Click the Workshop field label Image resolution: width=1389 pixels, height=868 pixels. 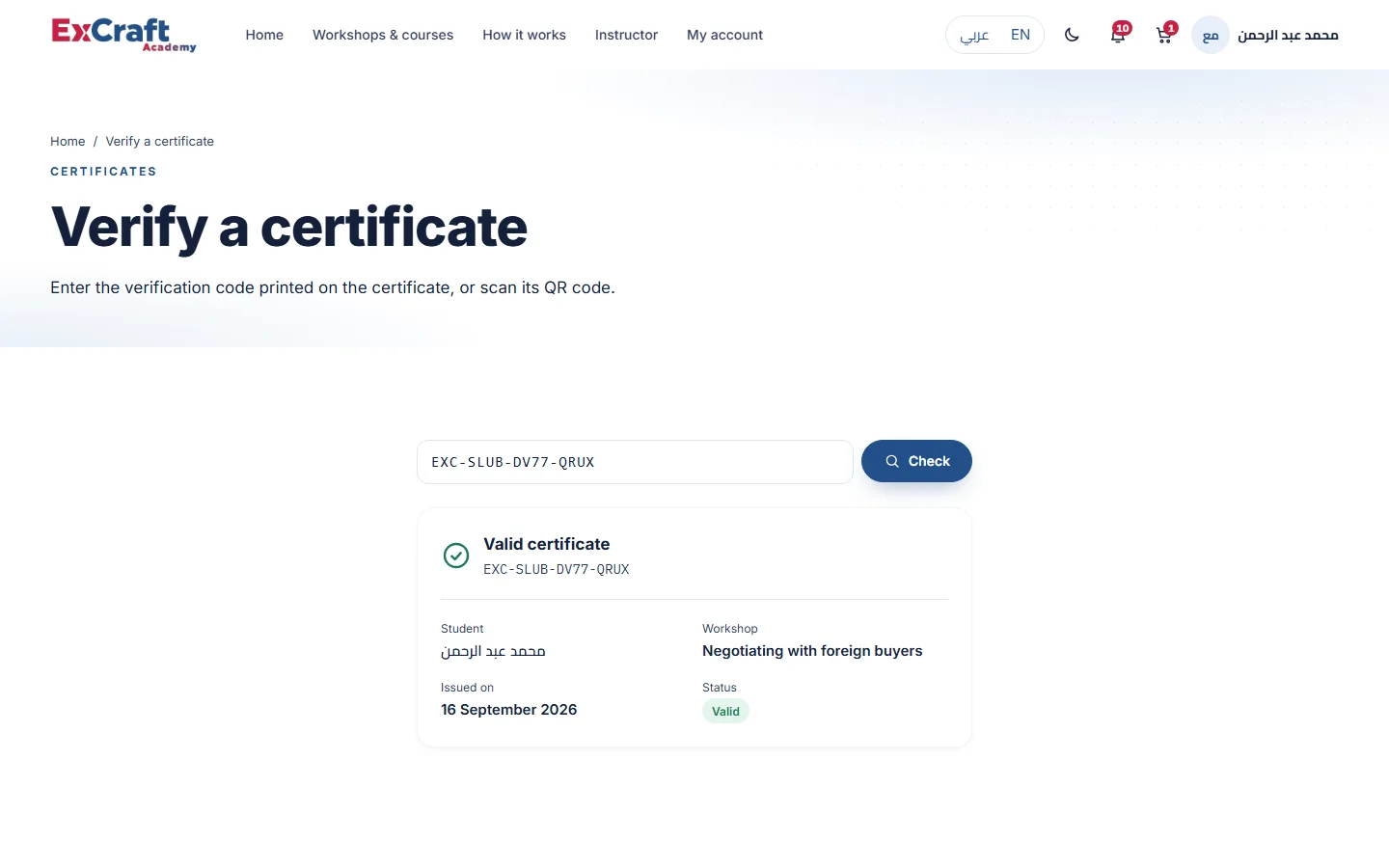730,629
